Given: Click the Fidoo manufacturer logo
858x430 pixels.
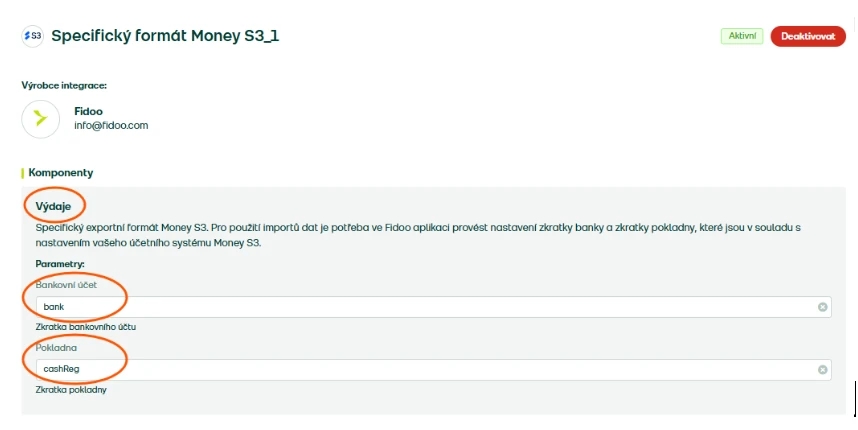Looking at the screenshot, I should coord(40,119).
